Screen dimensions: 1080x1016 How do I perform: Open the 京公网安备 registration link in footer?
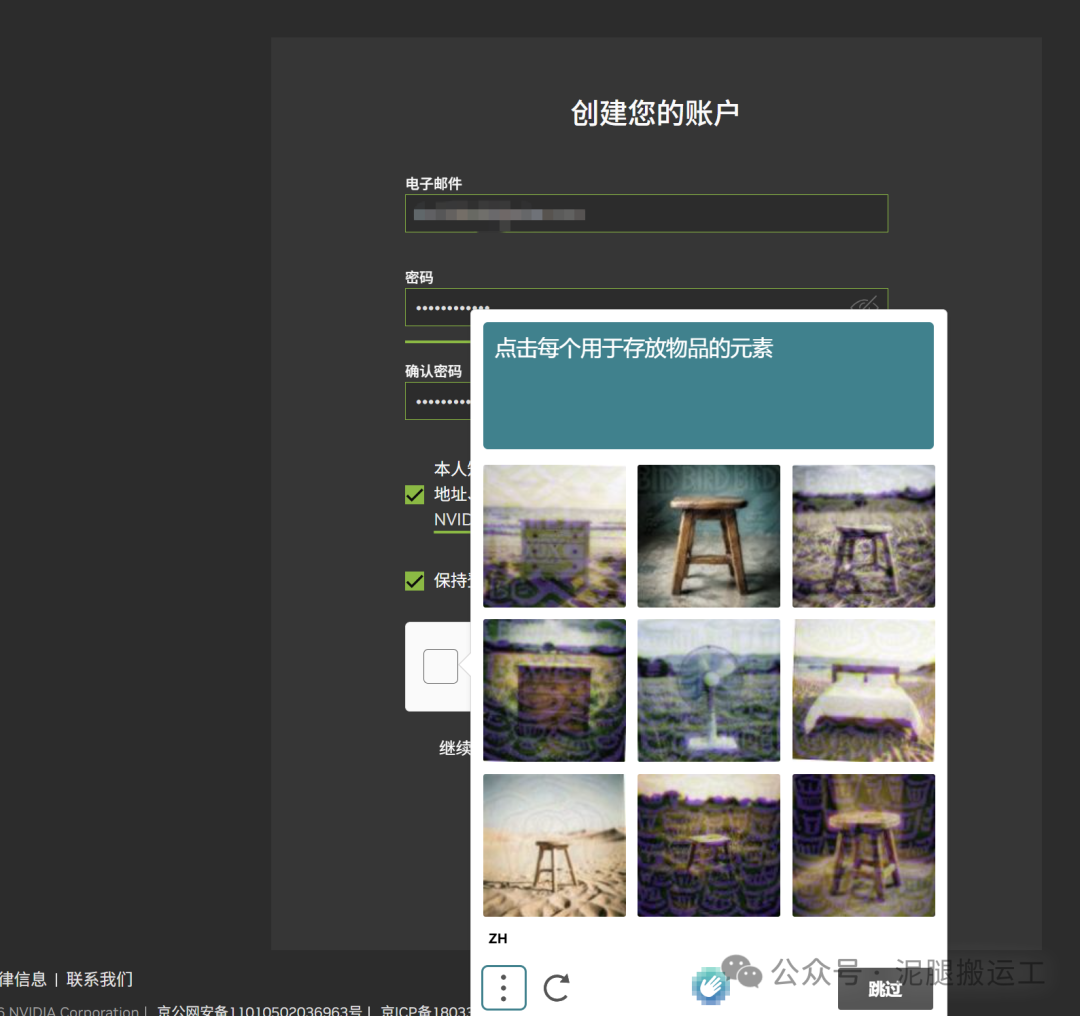(259, 1010)
